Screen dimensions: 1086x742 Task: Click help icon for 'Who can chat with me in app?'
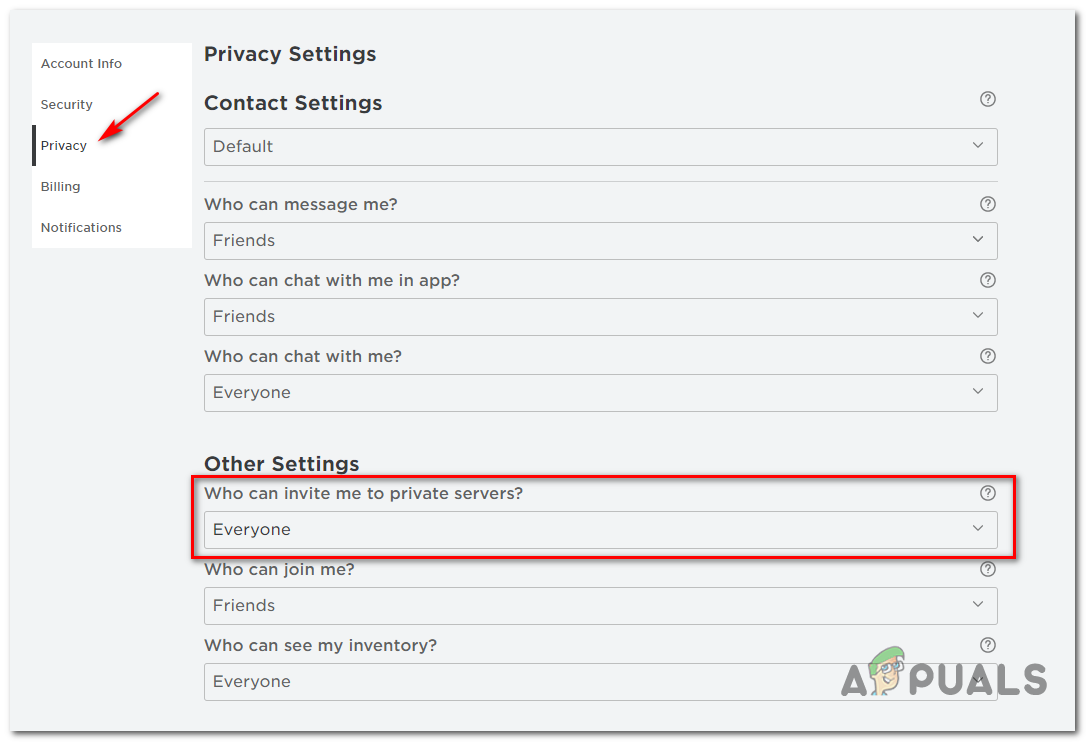988,280
